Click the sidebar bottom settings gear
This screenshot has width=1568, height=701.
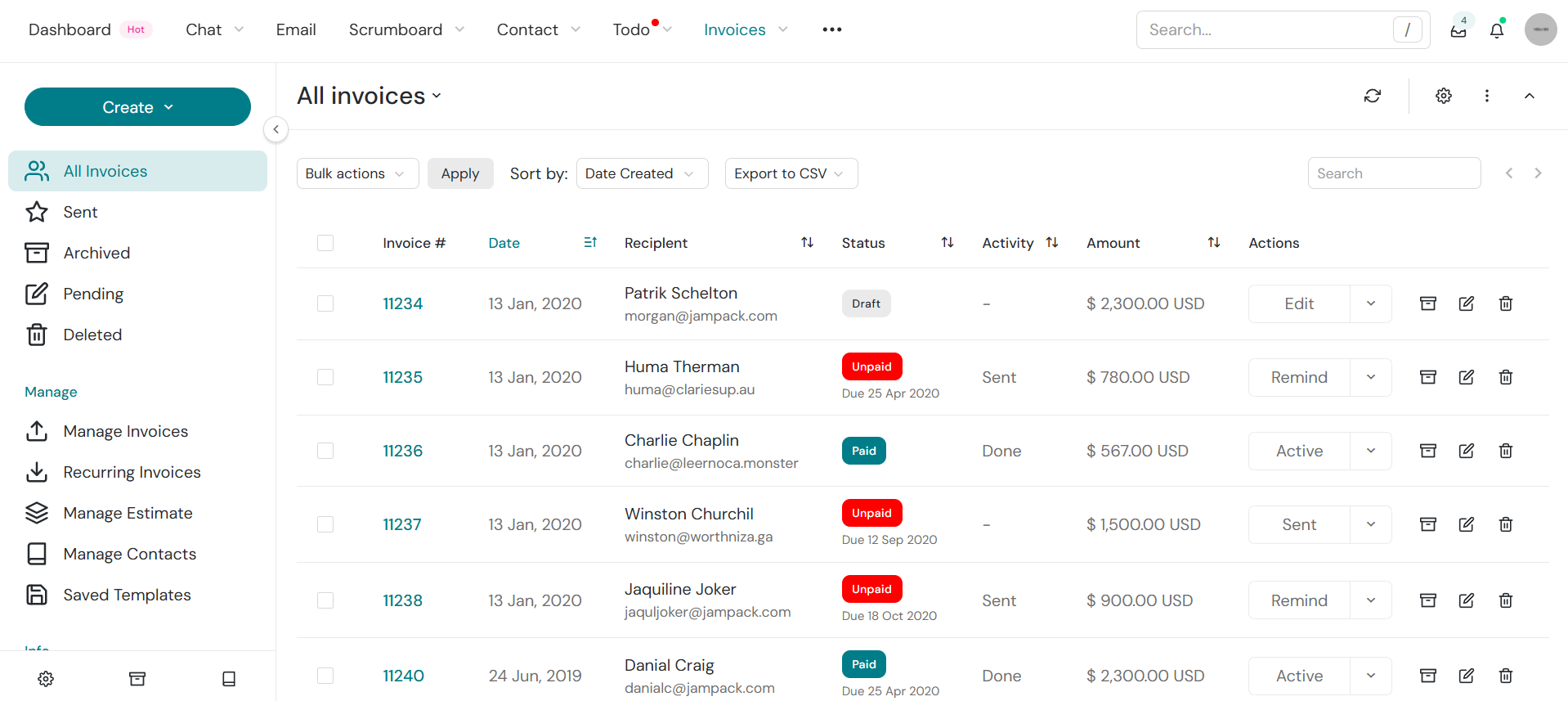click(46, 679)
